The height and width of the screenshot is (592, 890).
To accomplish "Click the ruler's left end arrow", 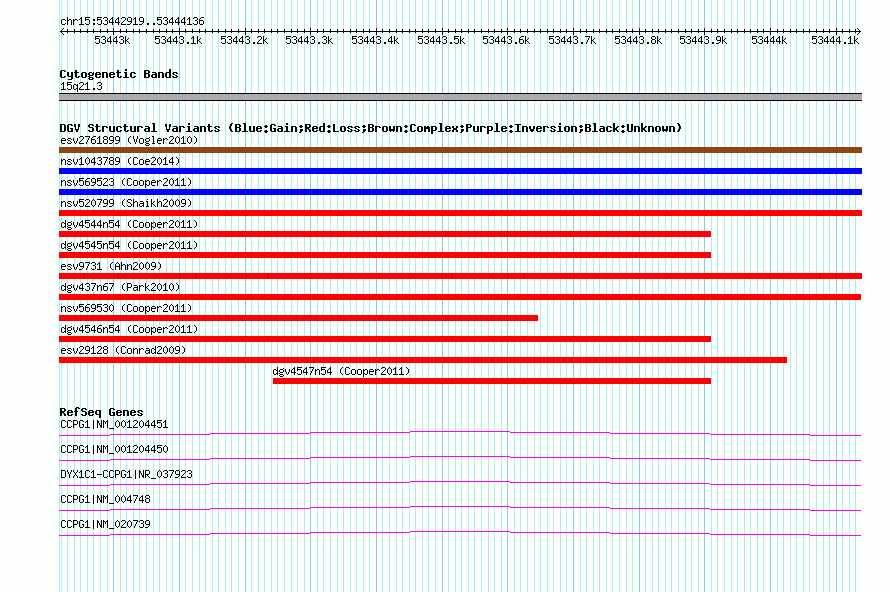I will coord(62,31).
